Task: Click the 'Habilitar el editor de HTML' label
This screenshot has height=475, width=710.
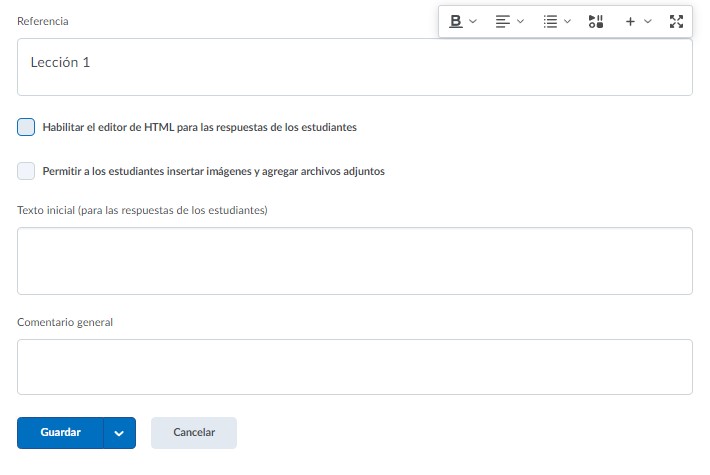Action: [x=200, y=127]
